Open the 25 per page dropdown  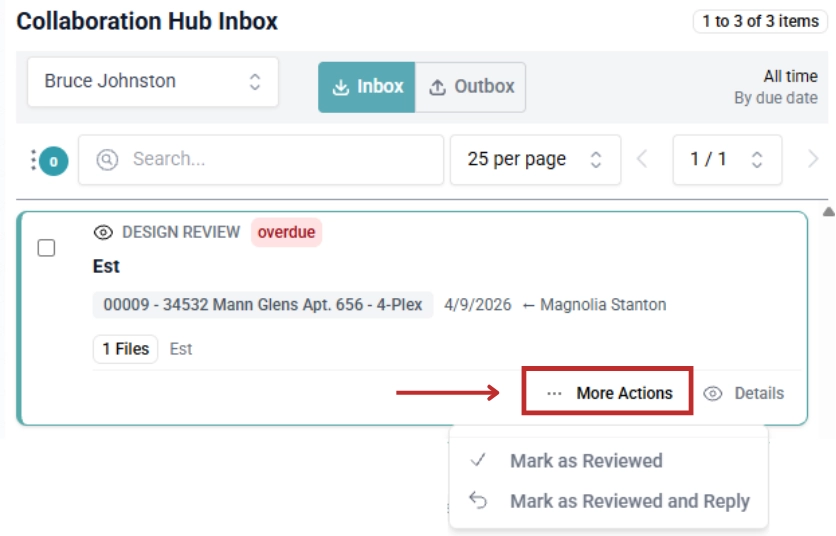pyautogui.click(x=535, y=159)
